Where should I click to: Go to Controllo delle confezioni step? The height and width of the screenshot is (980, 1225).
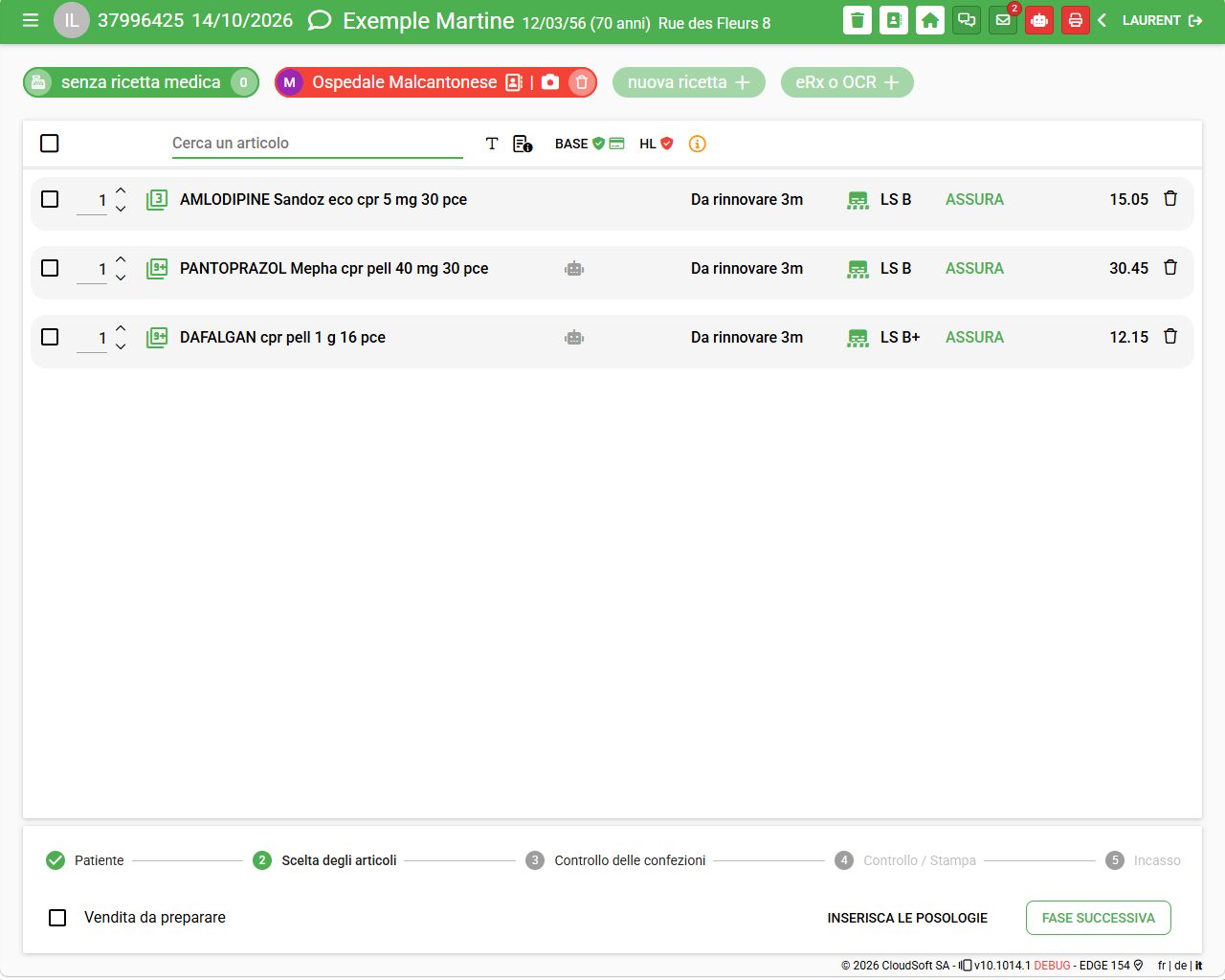[x=615, y=860]
